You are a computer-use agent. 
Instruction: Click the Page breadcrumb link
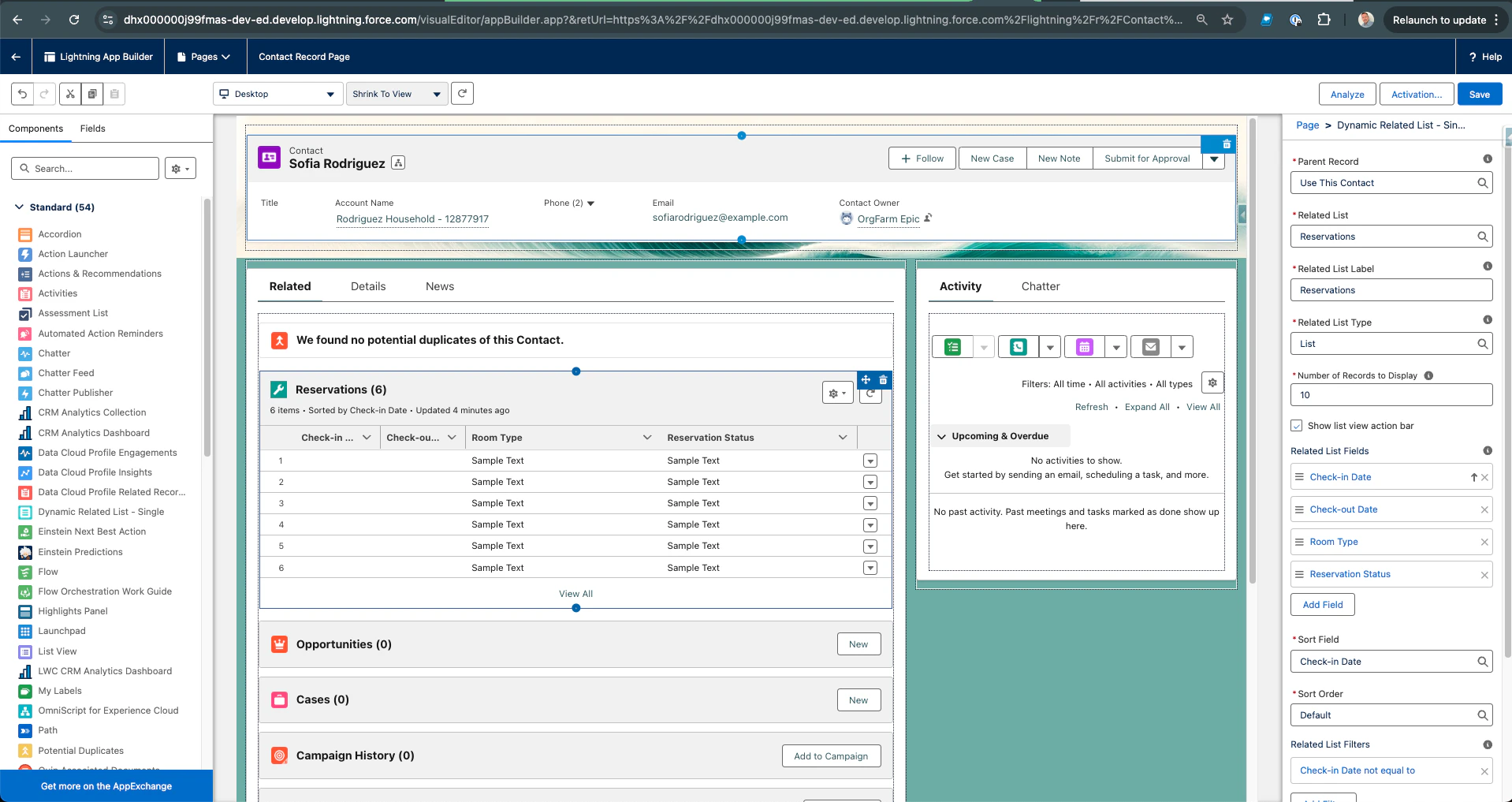point(1307,125)
